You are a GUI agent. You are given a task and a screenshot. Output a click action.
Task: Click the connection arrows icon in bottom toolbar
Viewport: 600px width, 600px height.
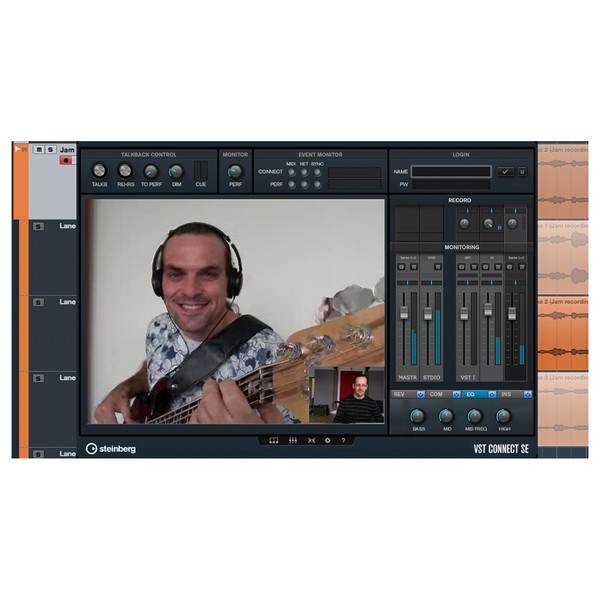tap(311, 440)
